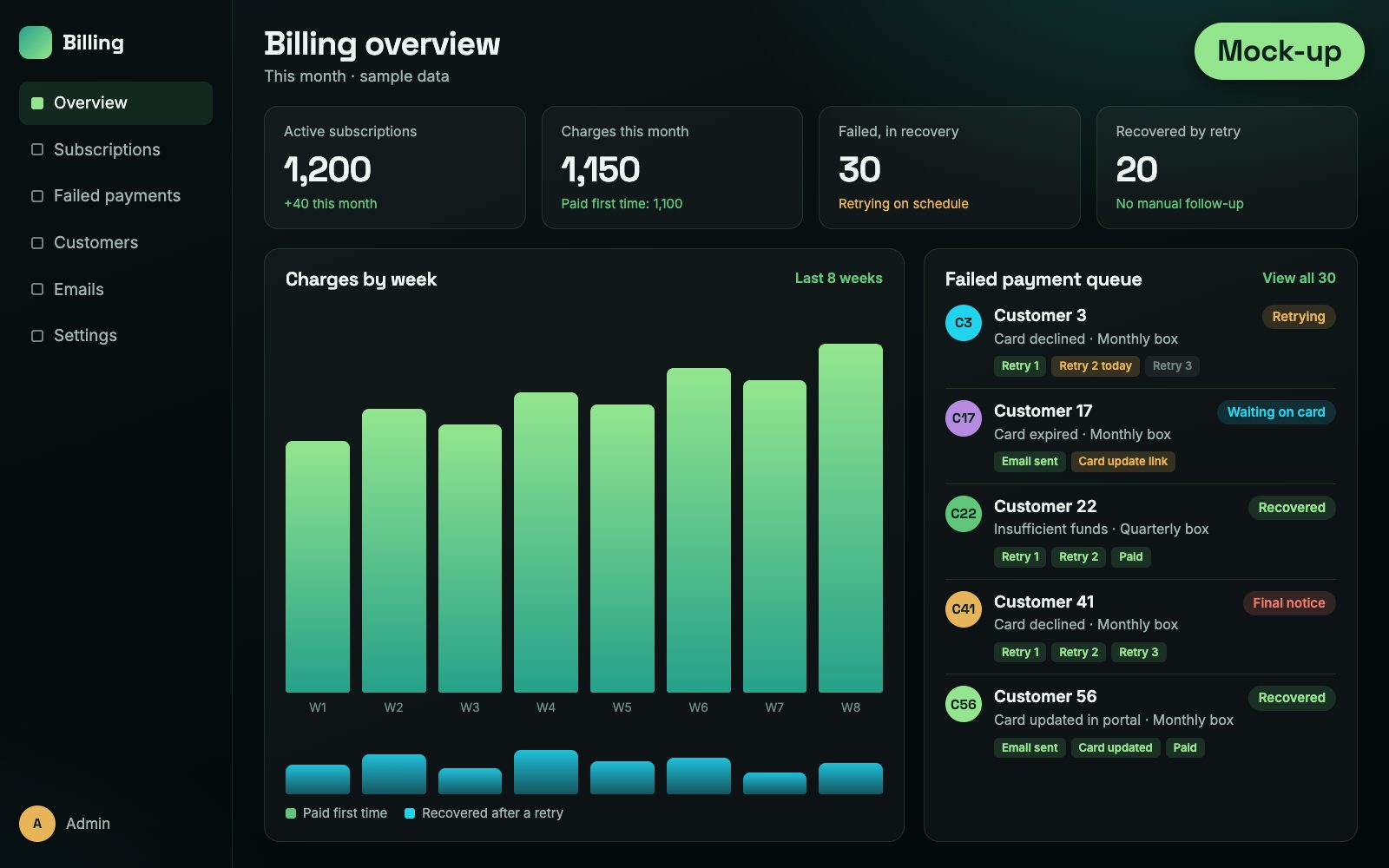Screen dimensions: 1389x868
Task: Click the blue Recovered after retry swatch
Action: (410, 813)
